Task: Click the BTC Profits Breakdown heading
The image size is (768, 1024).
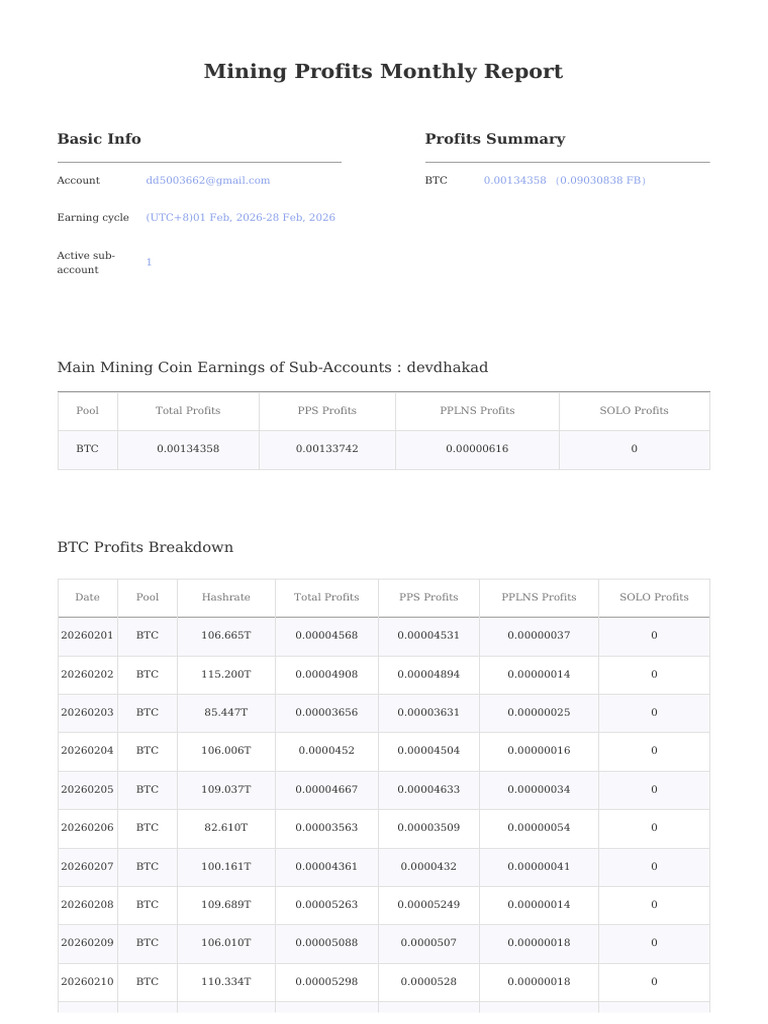Action: (145, 547)
